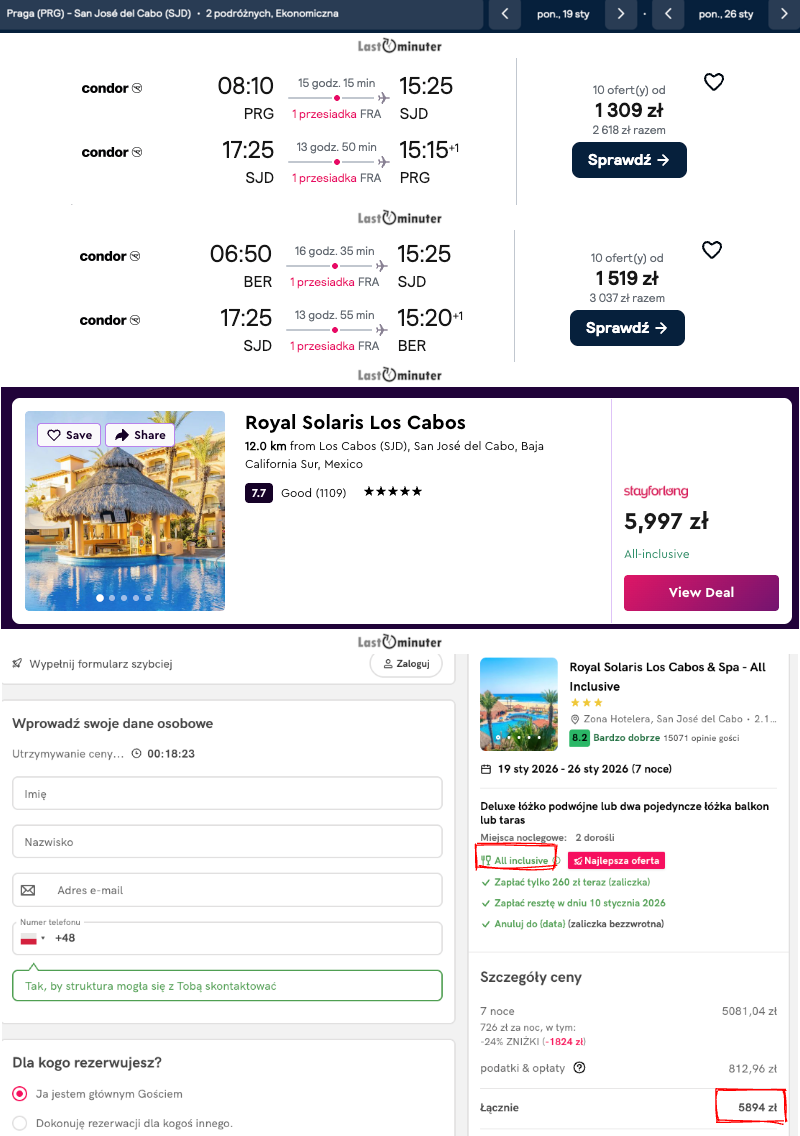Click Sprawdź for the 1 519 zł flight
The width and height of the screenshot is (800, 1136).
click(627, 328)
